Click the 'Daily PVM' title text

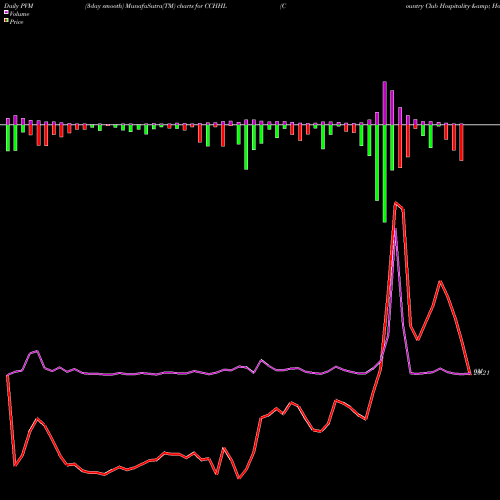tap(19, 6)
